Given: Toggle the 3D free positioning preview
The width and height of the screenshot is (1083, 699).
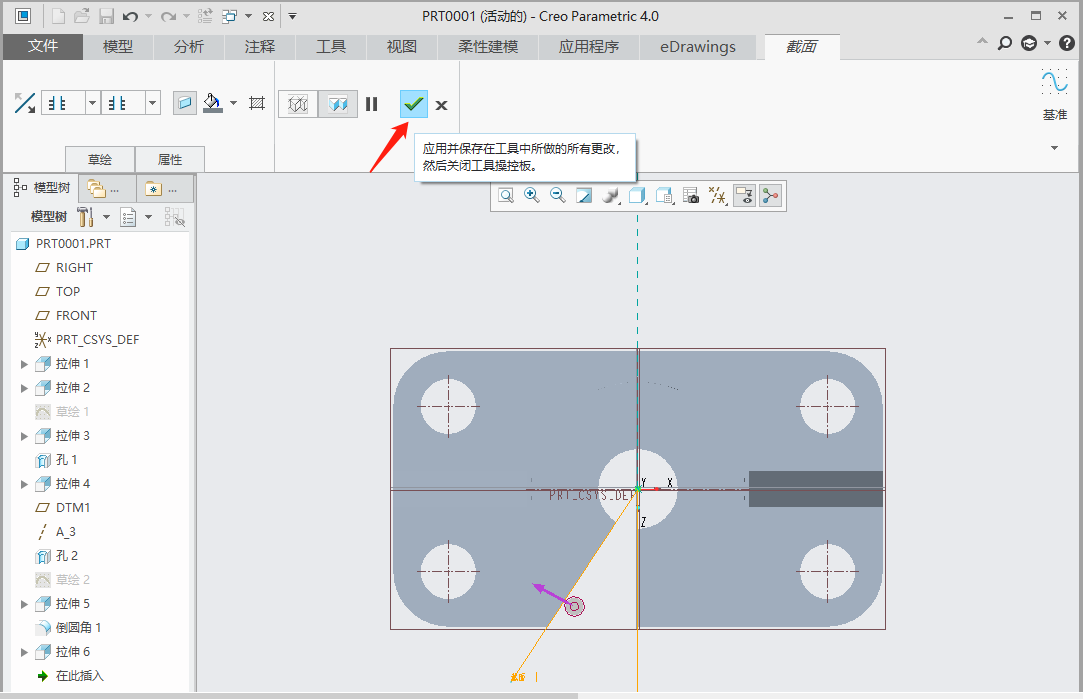Looking at the screenshot, I should click(x=298, y=104).
